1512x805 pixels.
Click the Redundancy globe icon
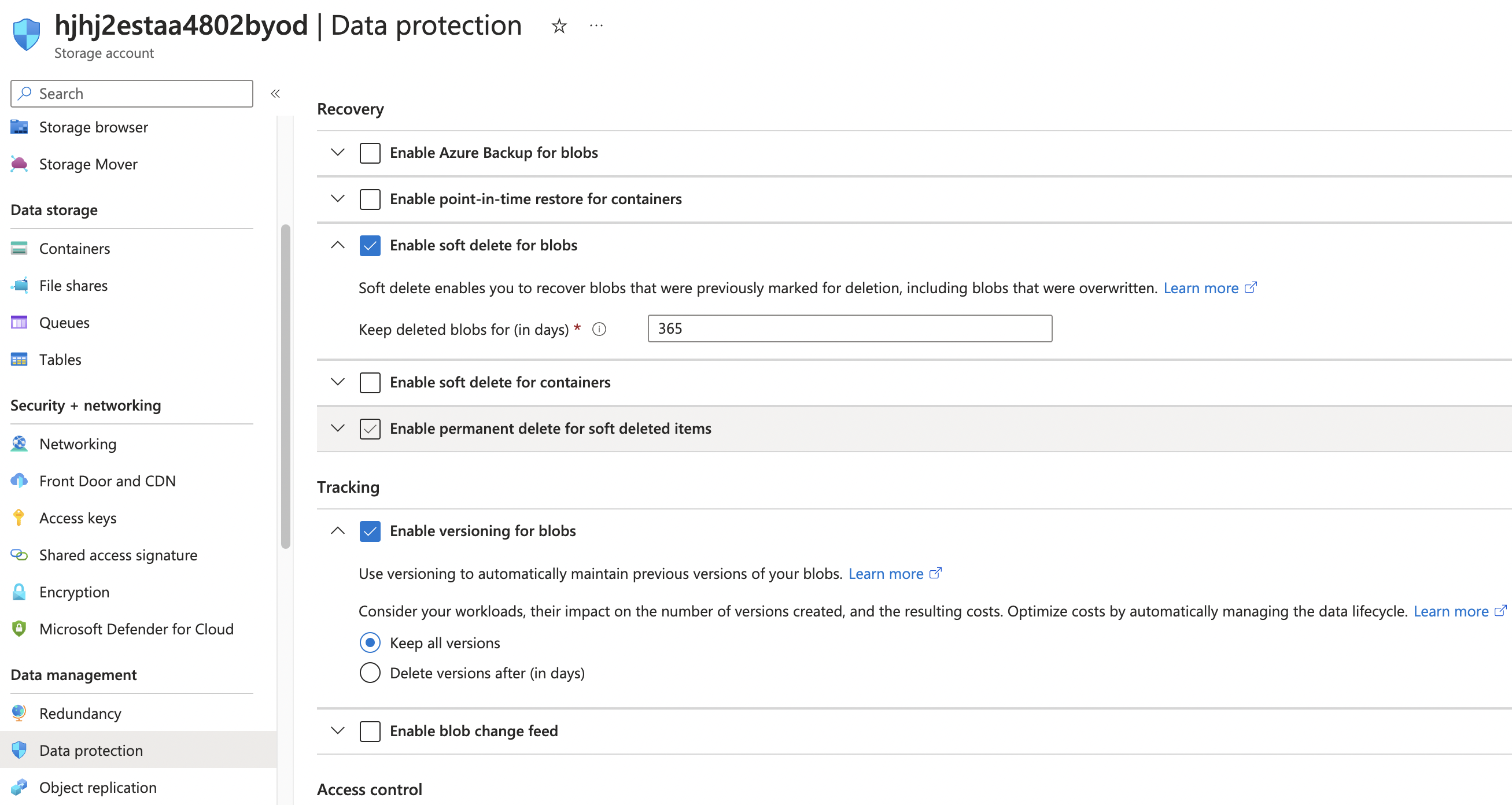pos(19,714)
